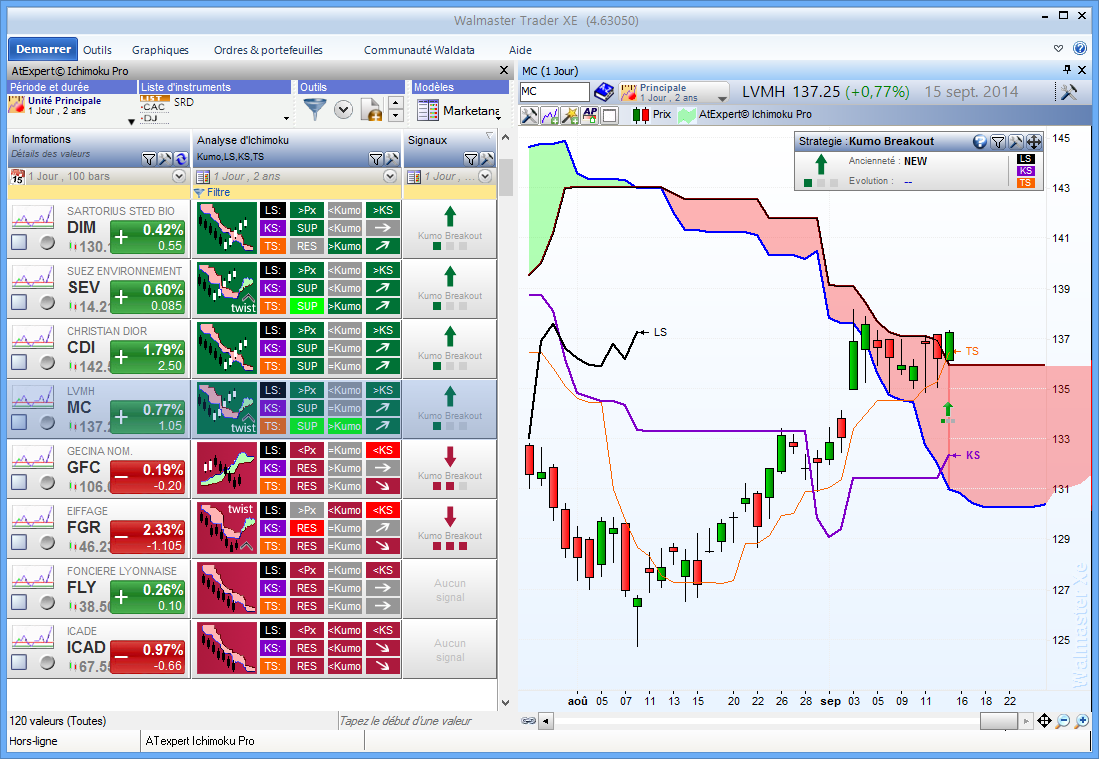Open tools icon in Analyse d'Ichimoku header

[391, 159]
